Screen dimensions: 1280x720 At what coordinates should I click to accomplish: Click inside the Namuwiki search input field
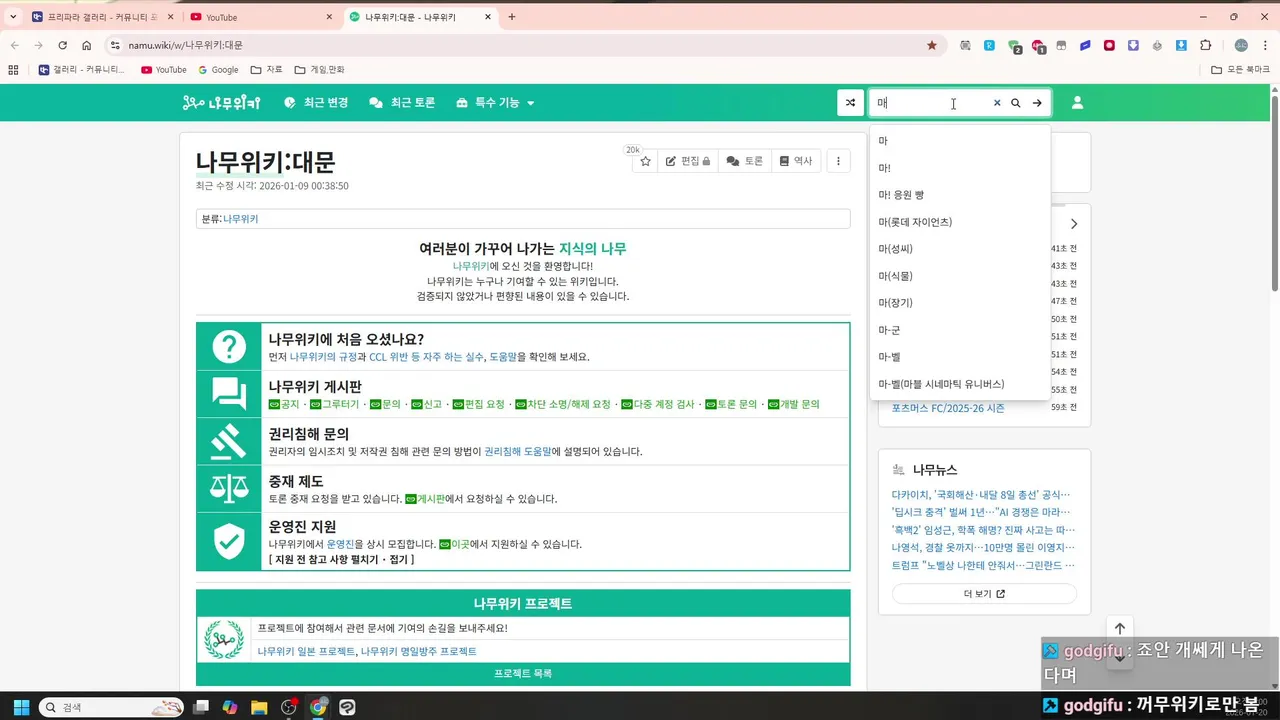pyautogui.click(x=930, y=103)
